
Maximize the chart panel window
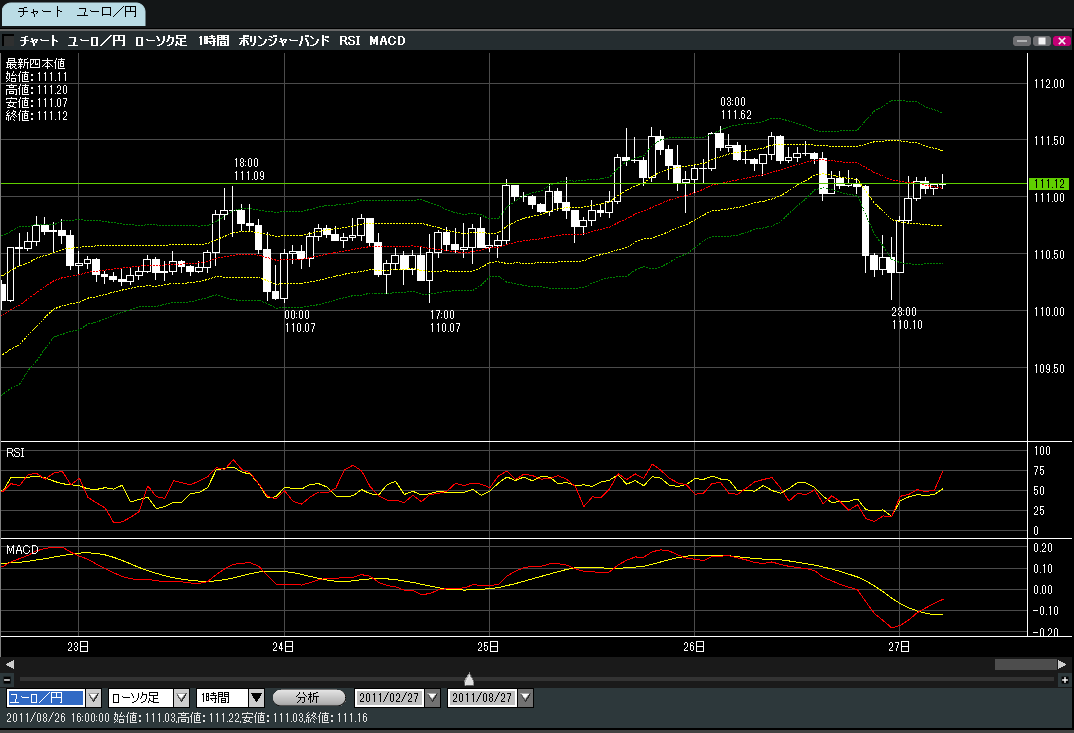click(x=1041, y=41)
